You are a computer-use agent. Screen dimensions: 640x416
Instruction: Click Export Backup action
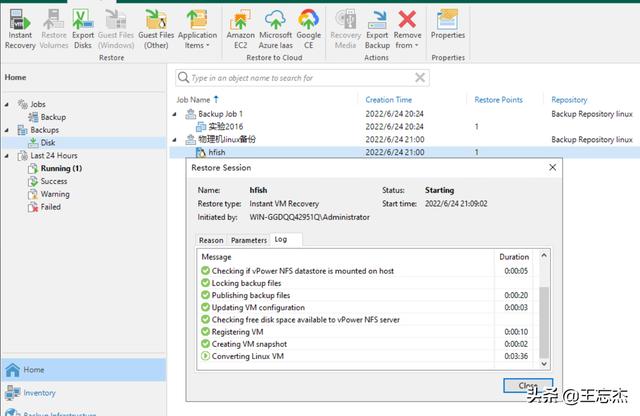click(377, 29)
